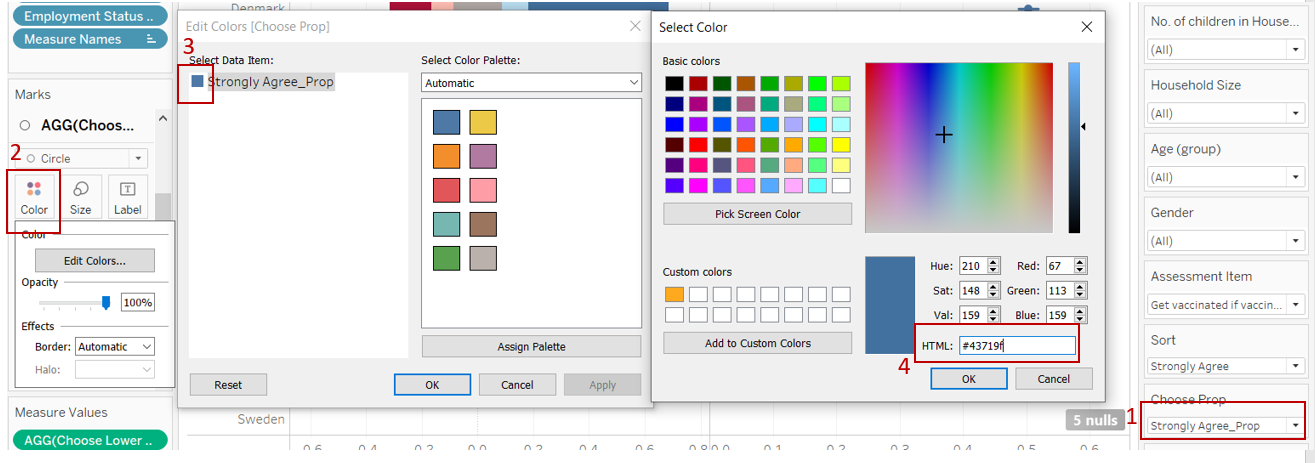This screenshot has width=1315, height=463.
Task: Click the Color marks card icon
Action: (x=34, y=197)
